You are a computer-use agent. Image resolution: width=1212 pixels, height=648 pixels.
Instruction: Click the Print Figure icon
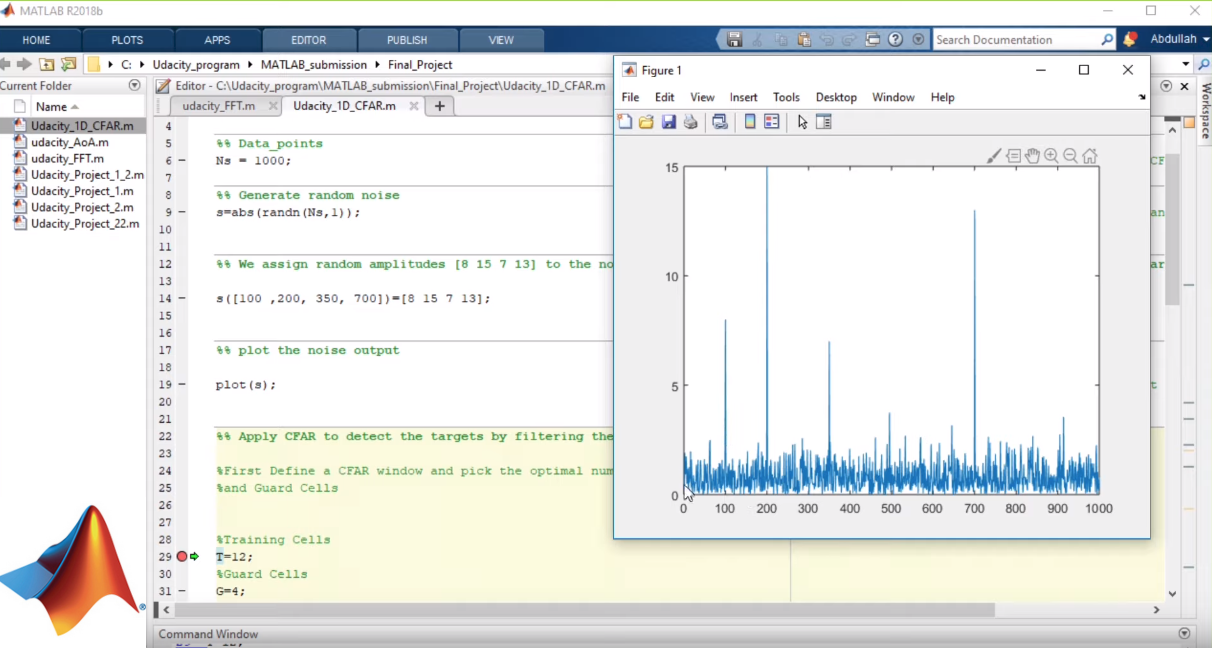pyautogui.click(x=689, y=122)
